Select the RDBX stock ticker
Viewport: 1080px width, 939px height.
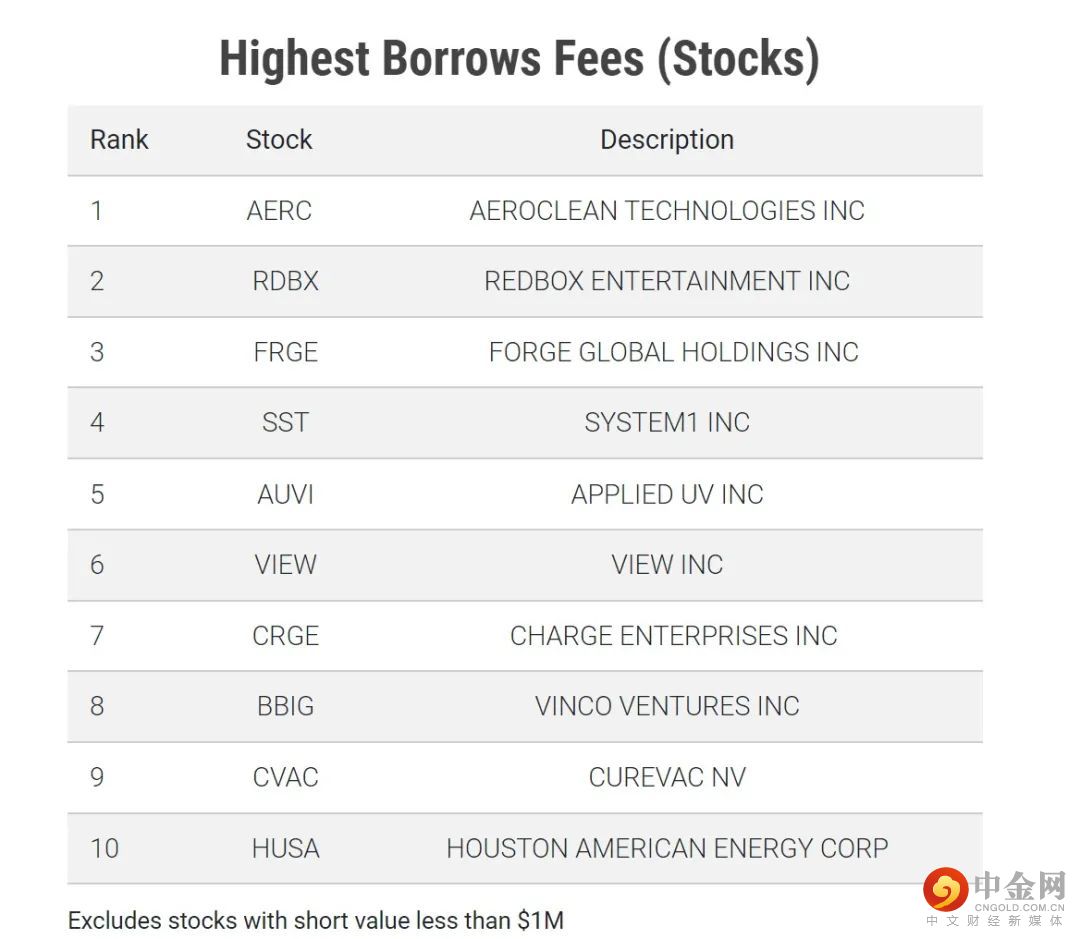pos(285,281)
